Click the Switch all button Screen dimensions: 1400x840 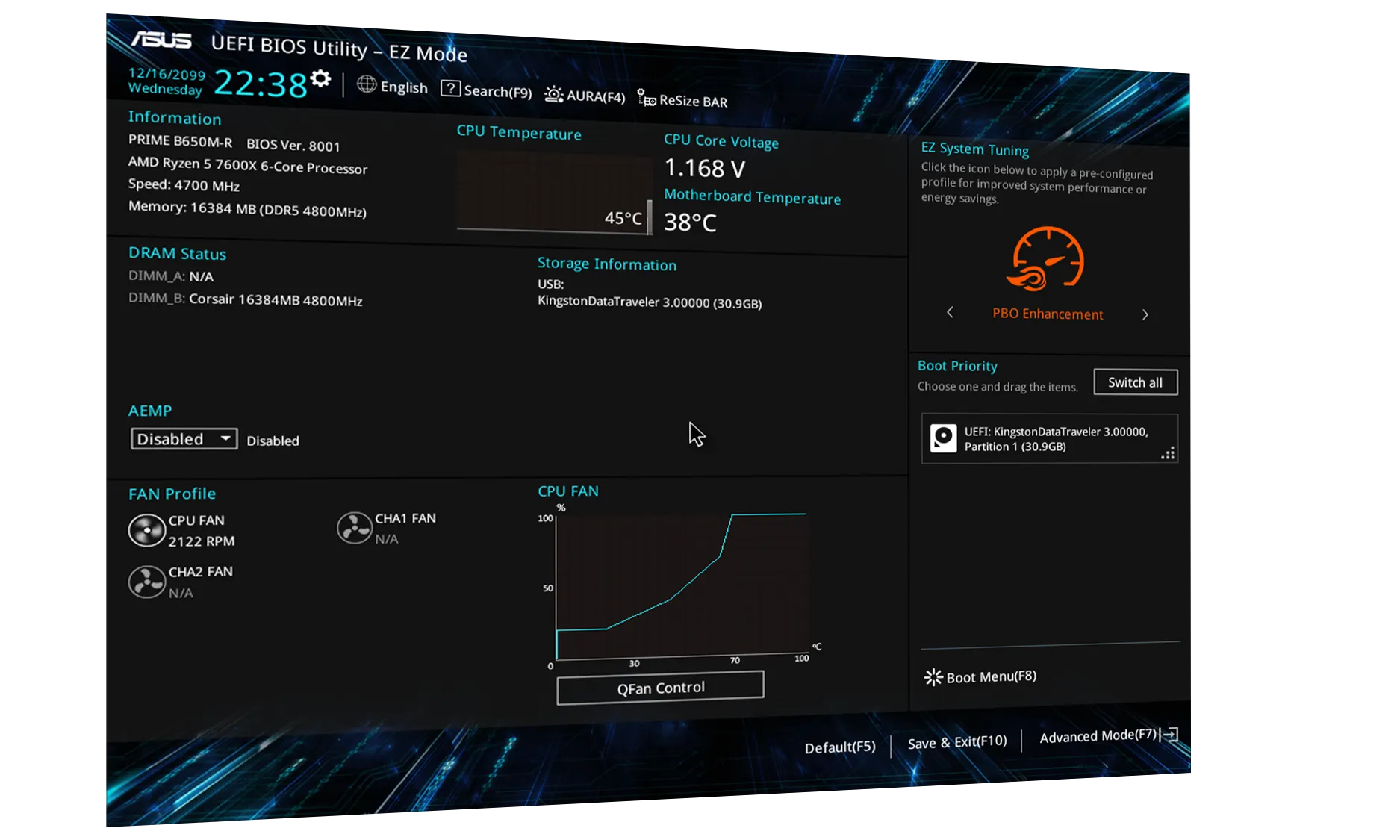[1135, 382]
